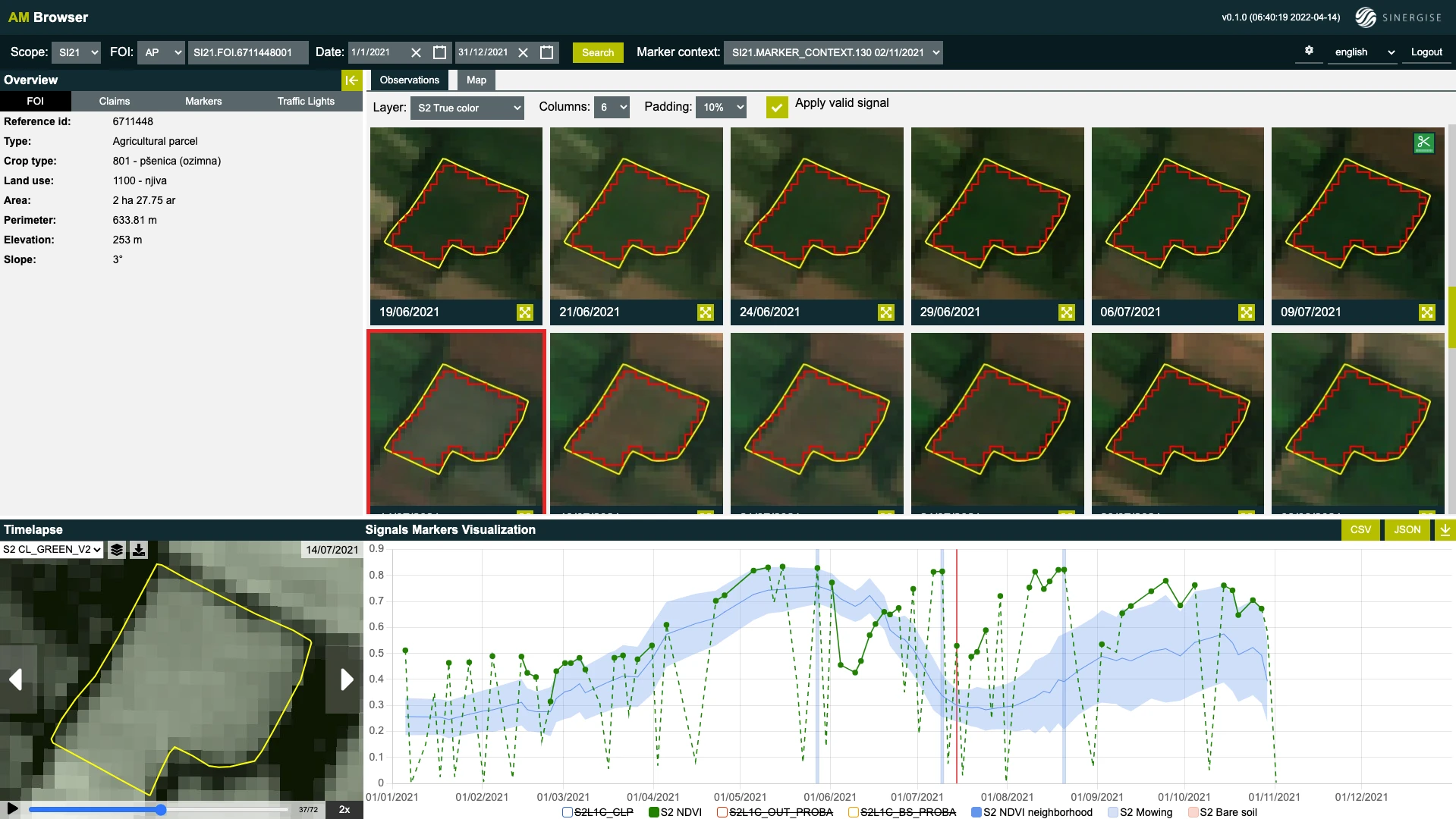Uncheck Apply valid signal checkbox
This screenshot has height=819, width=1456.
point(777,107)
